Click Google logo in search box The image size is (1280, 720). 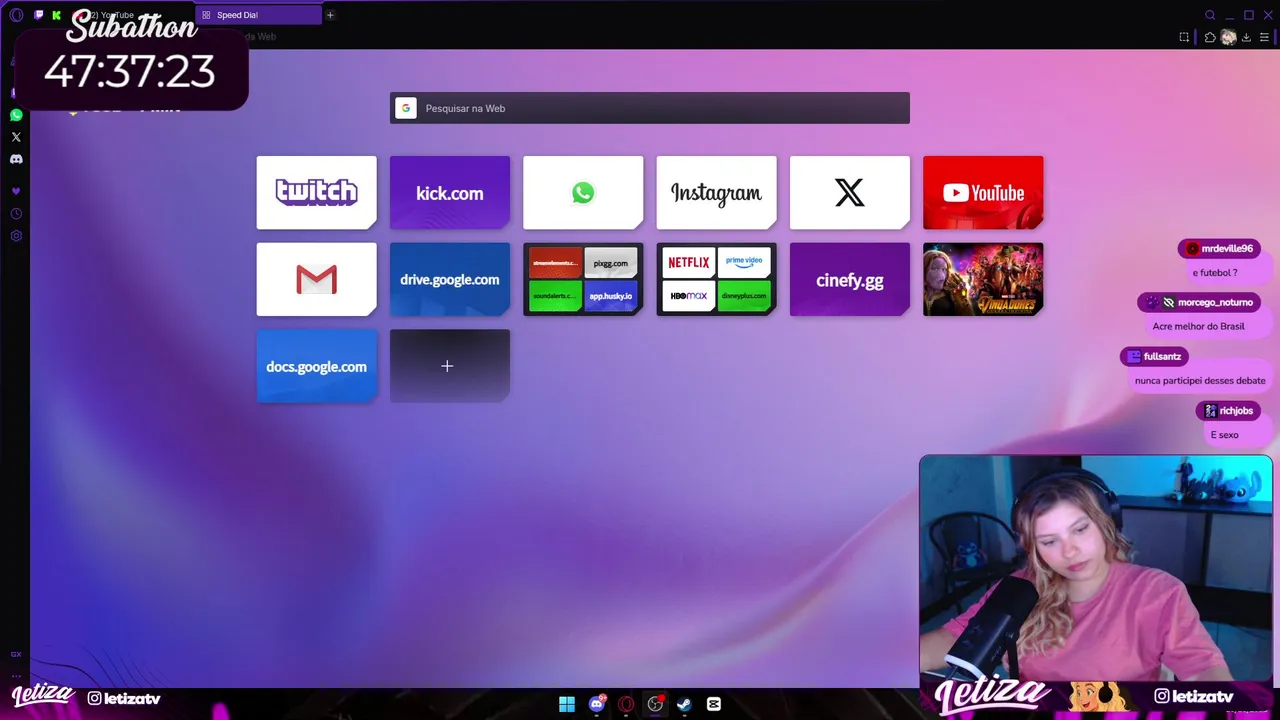click(x=405, y=108)
